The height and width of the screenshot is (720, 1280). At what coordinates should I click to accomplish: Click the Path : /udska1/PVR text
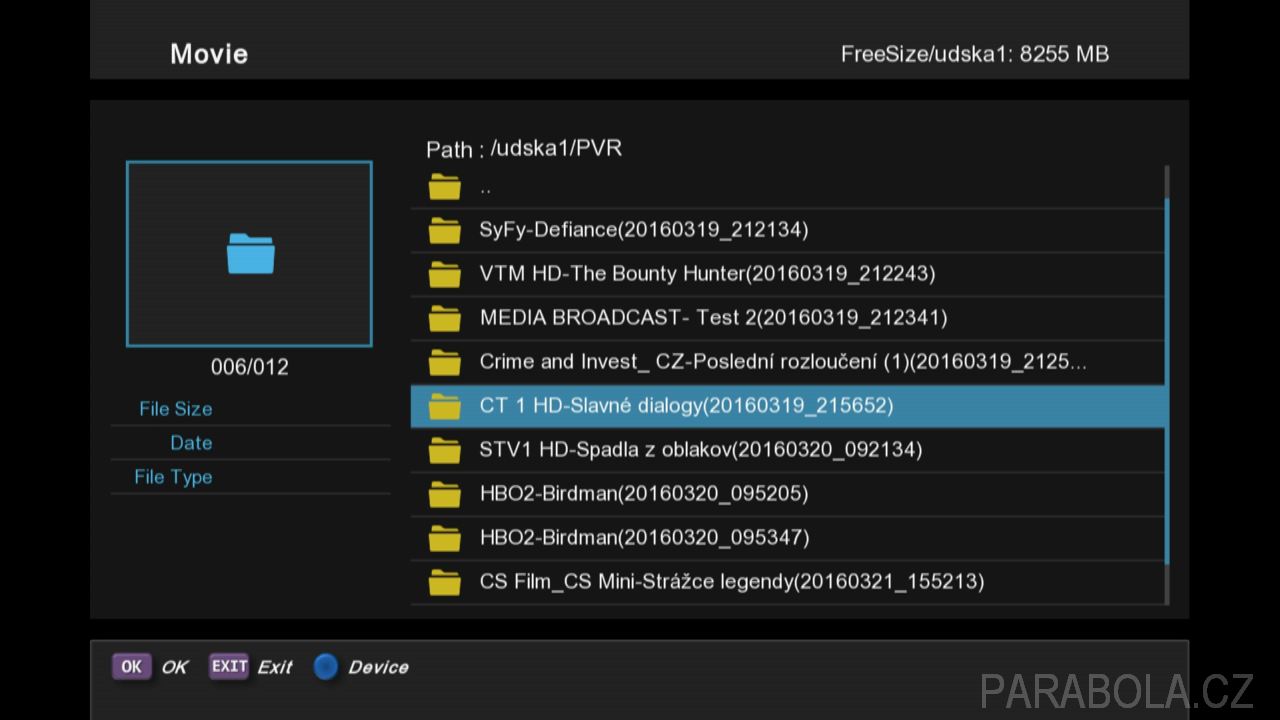524,149
